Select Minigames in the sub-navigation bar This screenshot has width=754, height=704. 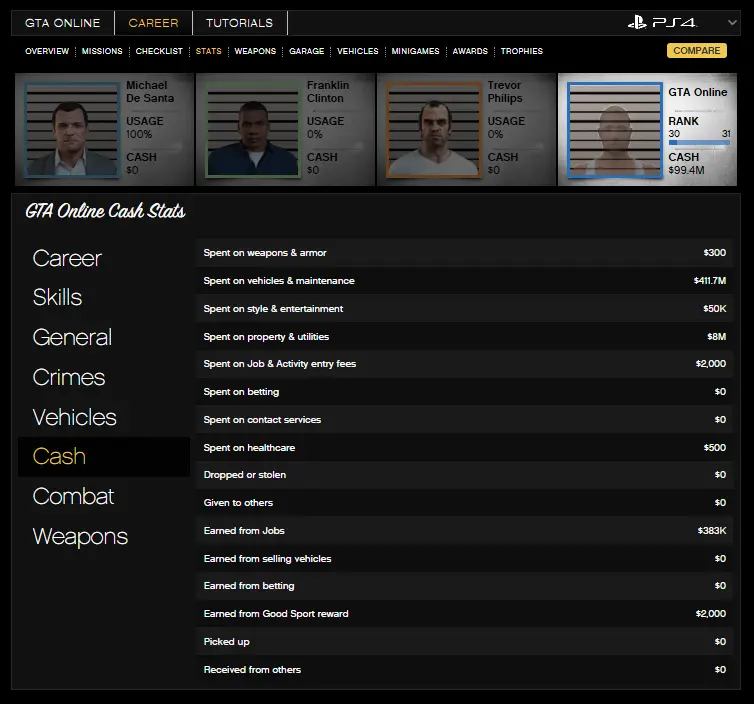415,51
